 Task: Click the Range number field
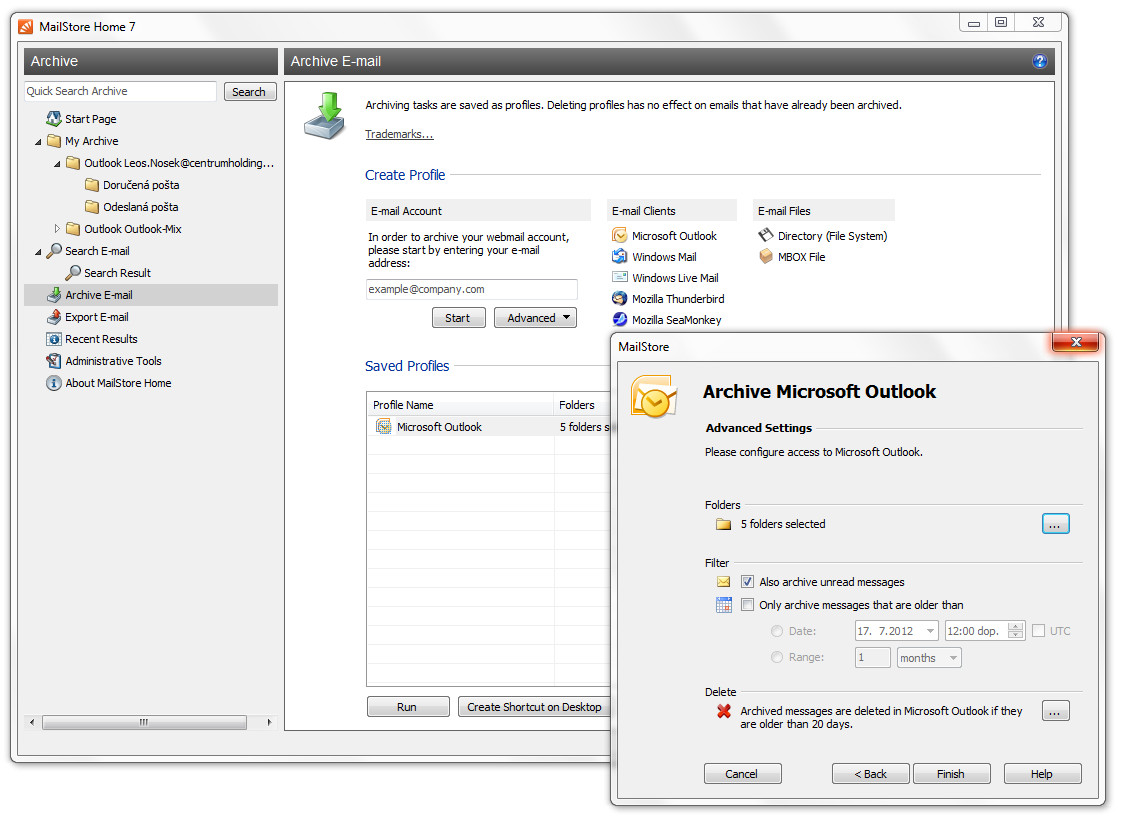(872, 658)
